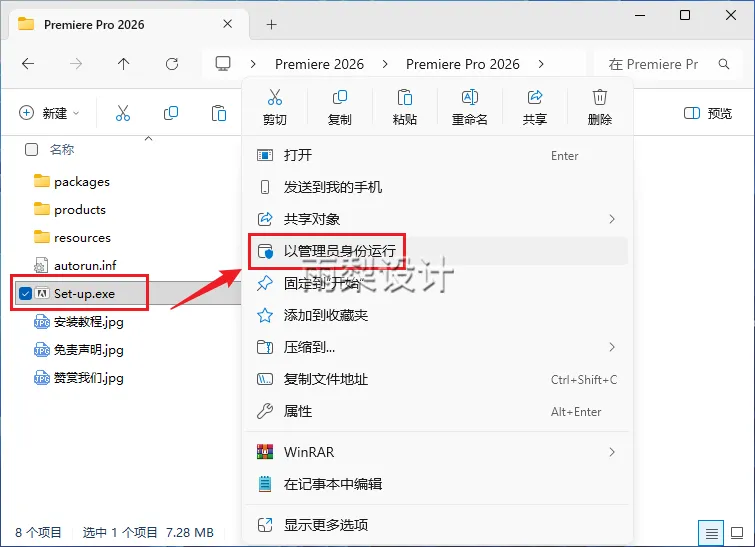Select the Set-up.exe file name
The height and width of the screenshot is (547, 755).
[84, 294]
